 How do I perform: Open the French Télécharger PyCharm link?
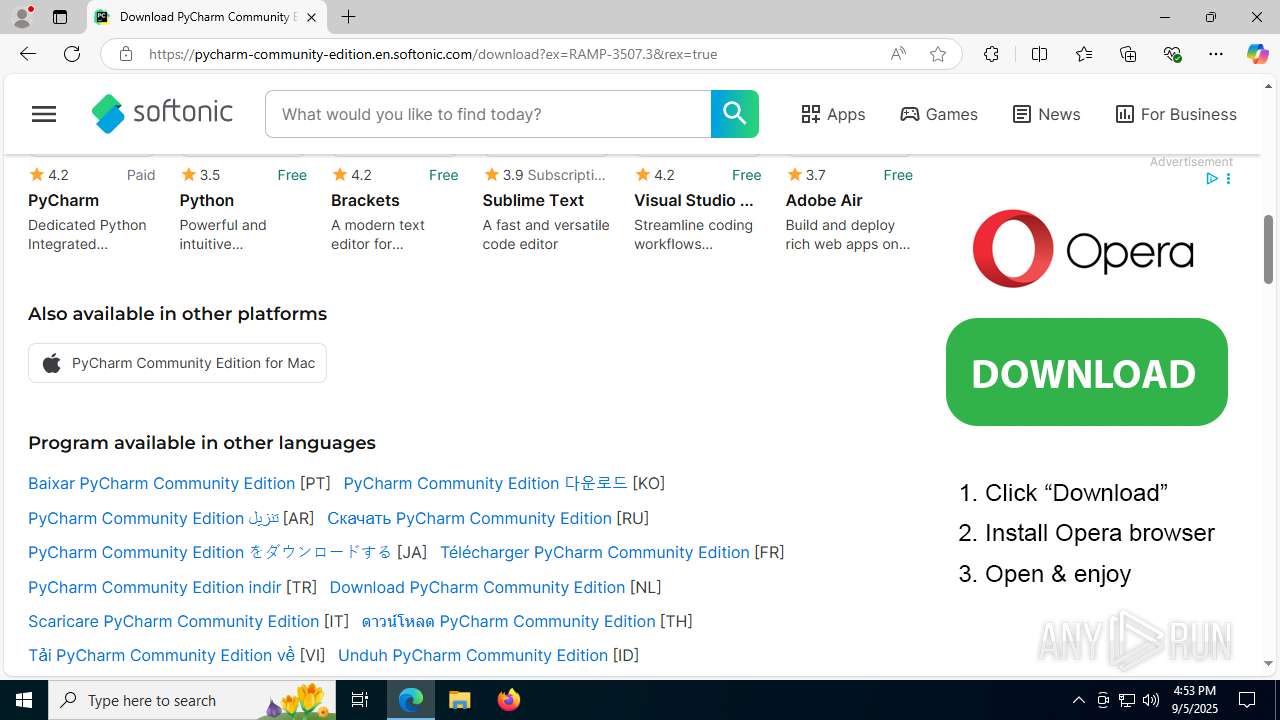click(595, 552)
